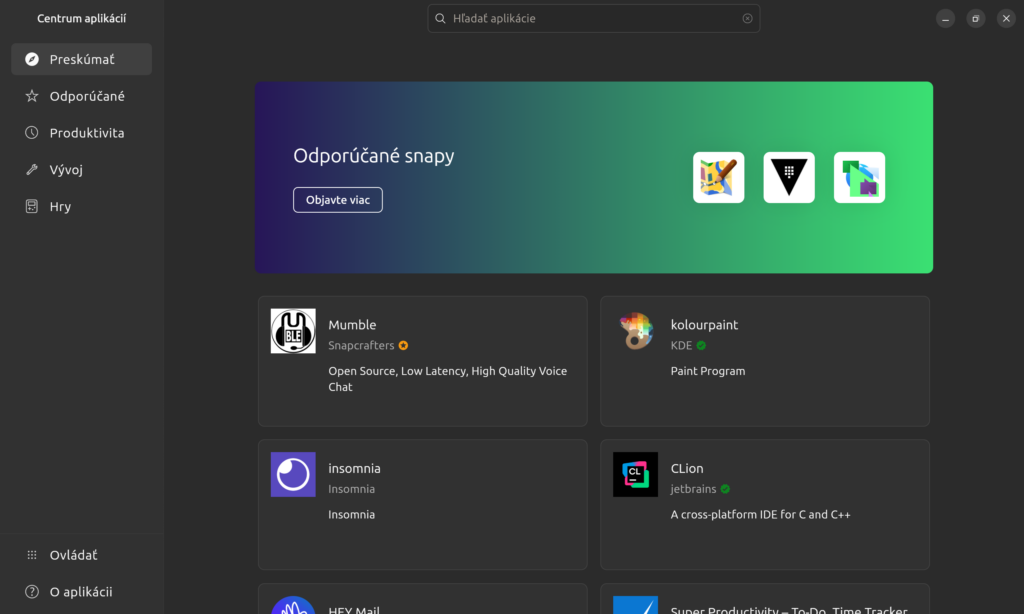Restore the window size

[976, 18]
